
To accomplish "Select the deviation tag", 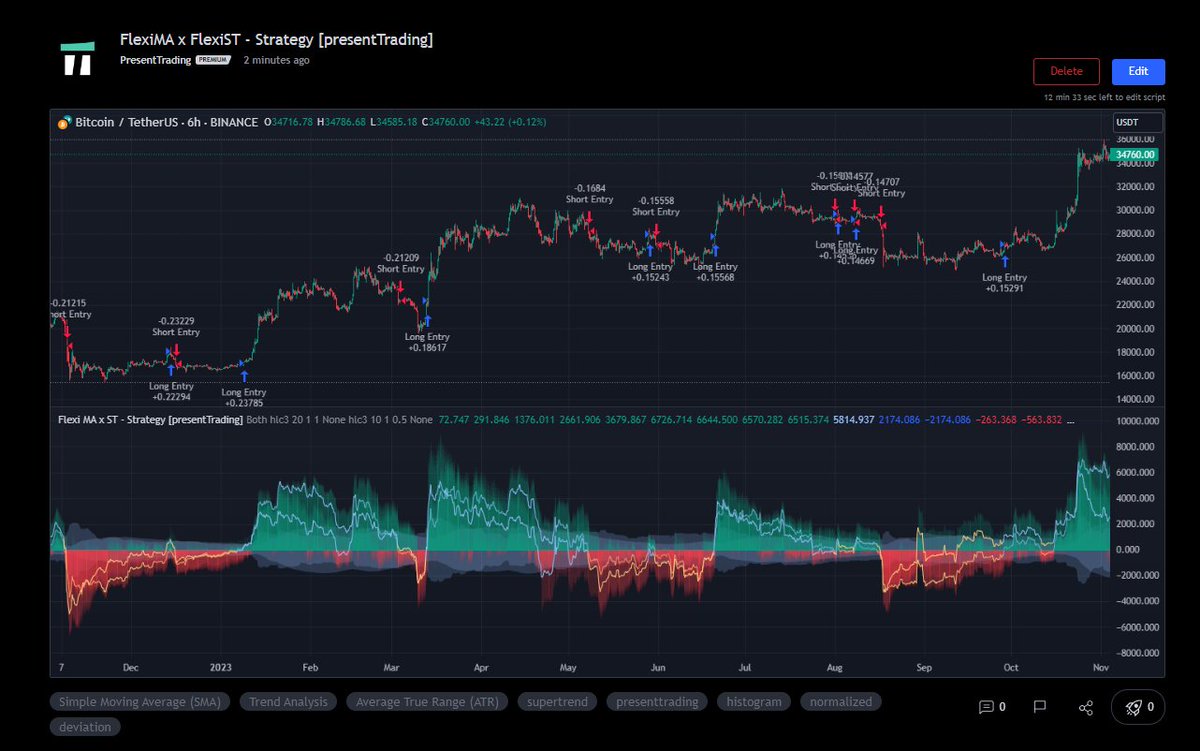I will pyautogui.click(x=85, y=727).
